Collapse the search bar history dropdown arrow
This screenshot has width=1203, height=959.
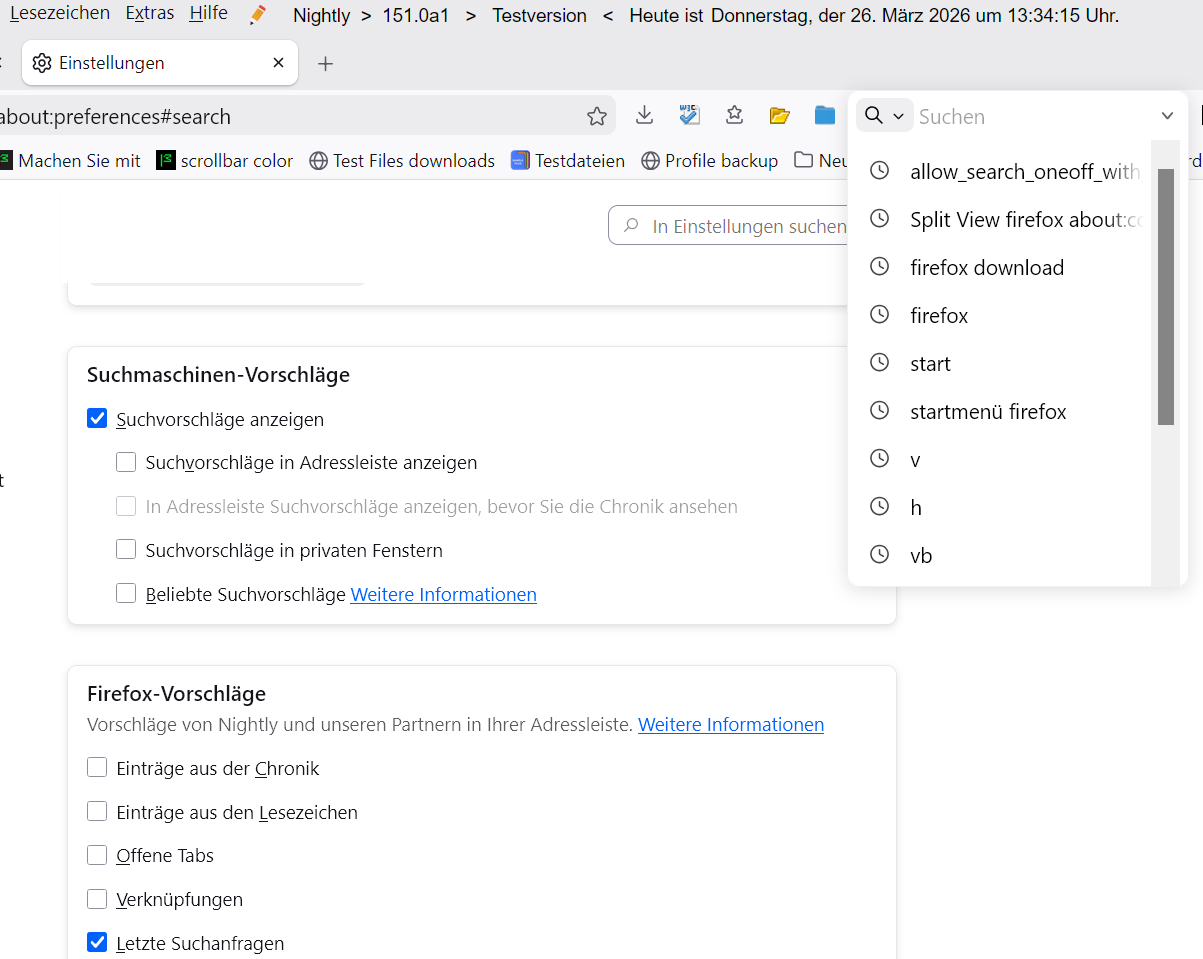[1167, 116]
